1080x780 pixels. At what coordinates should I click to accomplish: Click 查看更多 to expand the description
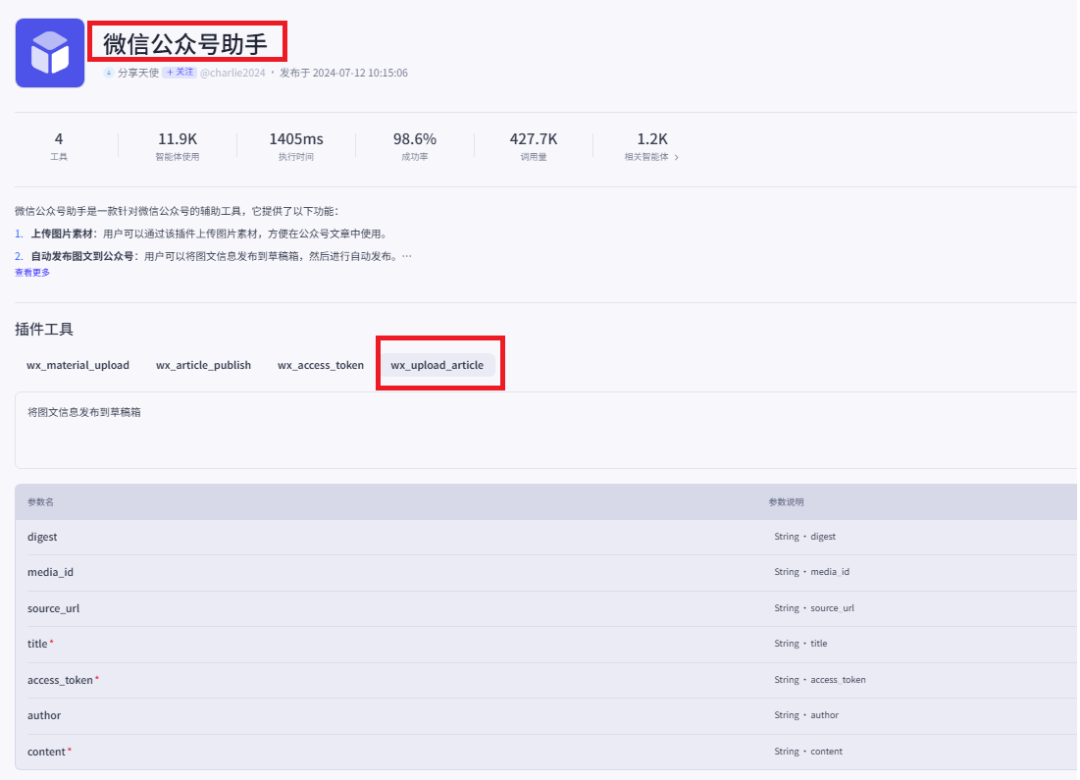coord(32,273)
